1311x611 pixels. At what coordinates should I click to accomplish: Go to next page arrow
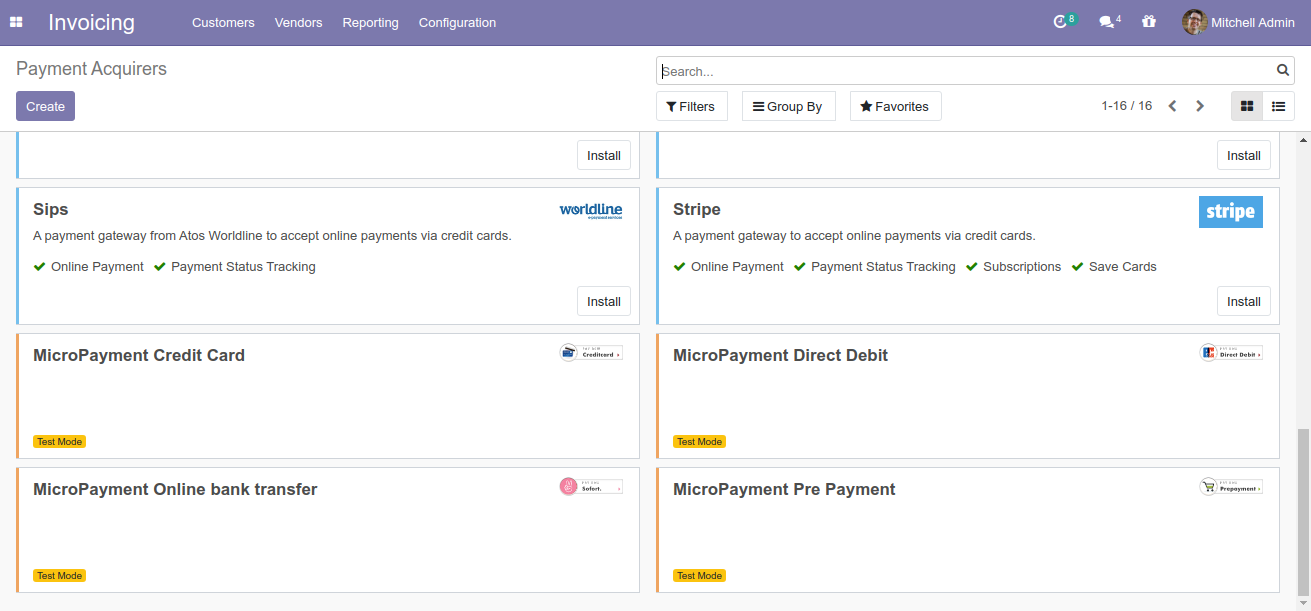pos(1200,106)
